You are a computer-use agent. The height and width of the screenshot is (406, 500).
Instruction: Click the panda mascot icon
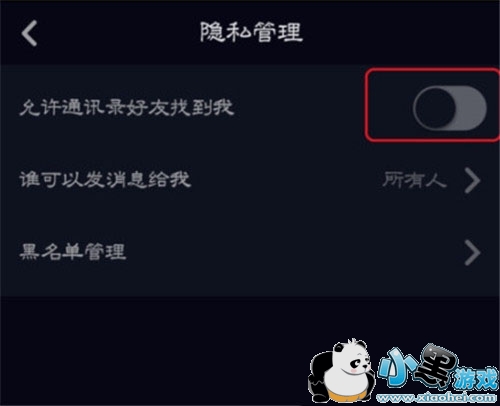coord(341,371)
